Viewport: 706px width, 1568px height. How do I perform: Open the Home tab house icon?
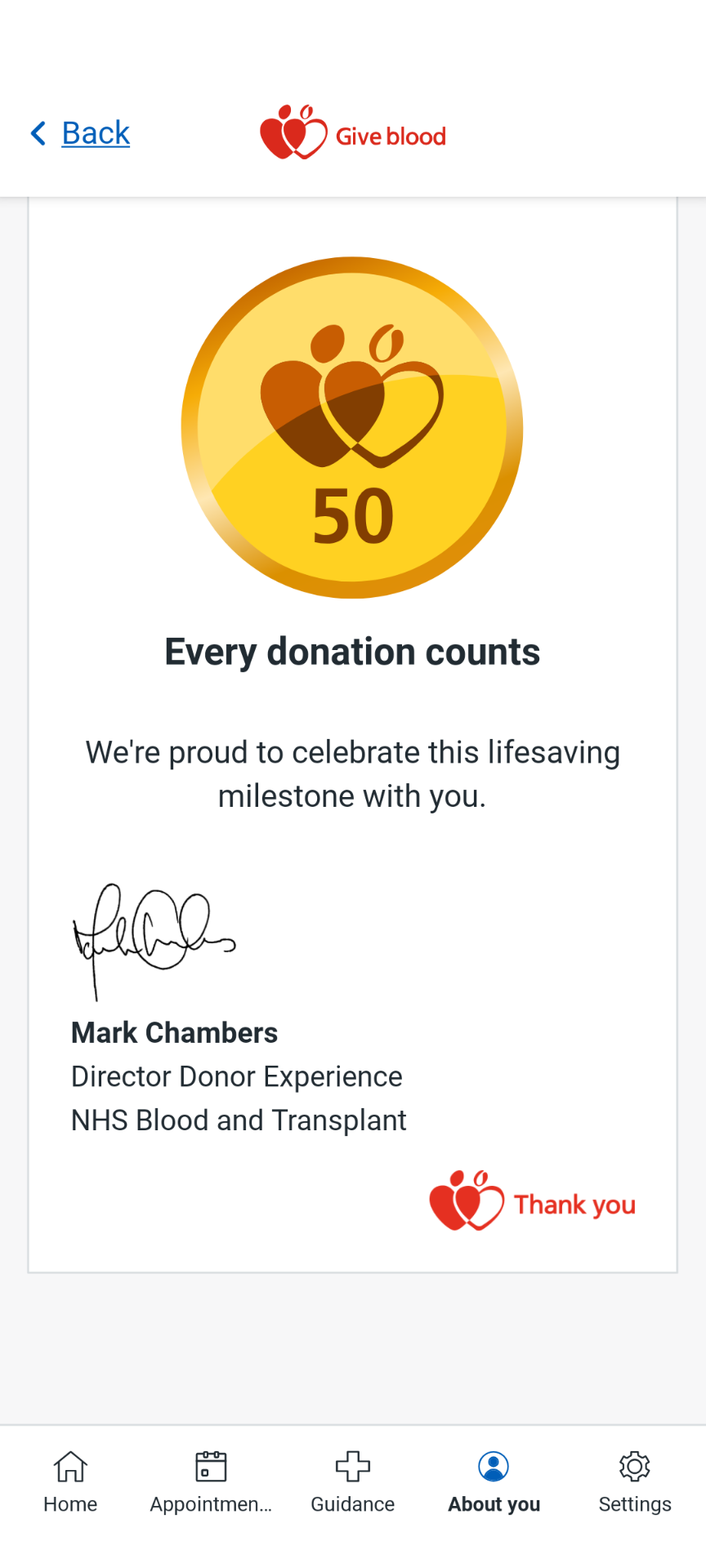click(70, 1467)
